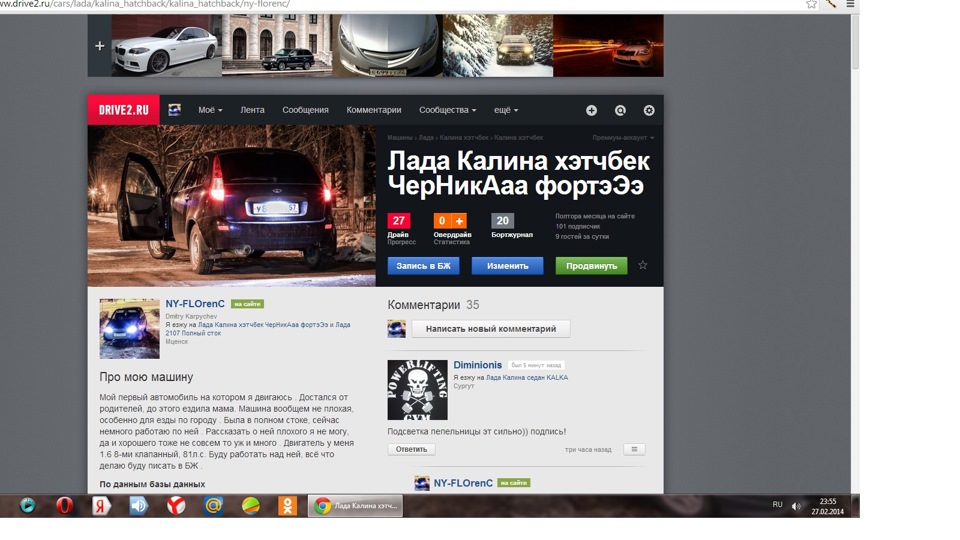Click the system tray volume icon
960x540 pixels.
pyautogui.click(x=796, y=506)
